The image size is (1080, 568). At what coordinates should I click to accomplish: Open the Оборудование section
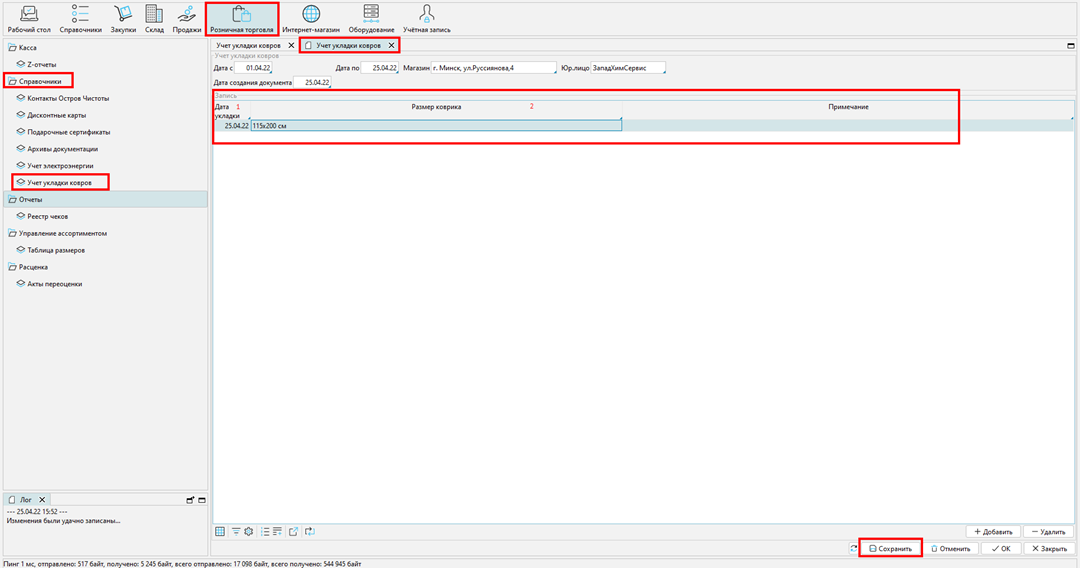pyautogui.click(x=371, y=19)
